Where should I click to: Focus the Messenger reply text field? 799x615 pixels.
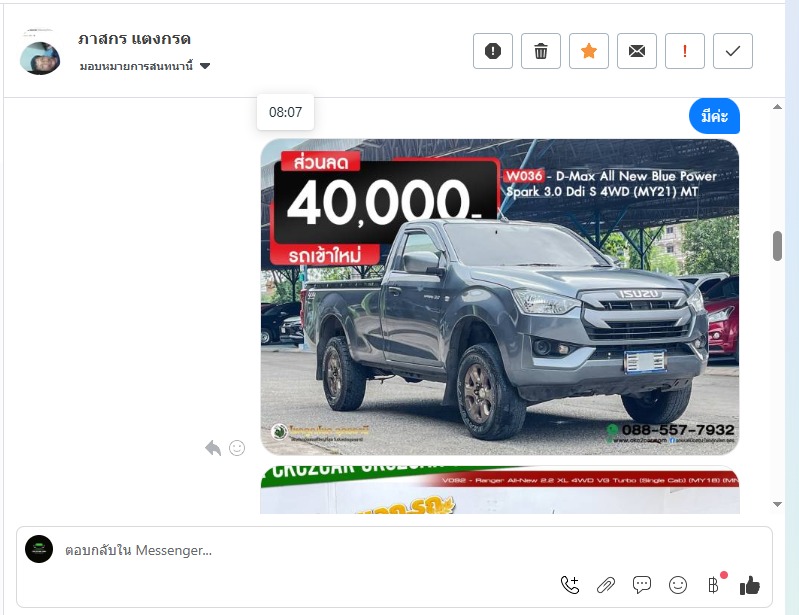306,550
